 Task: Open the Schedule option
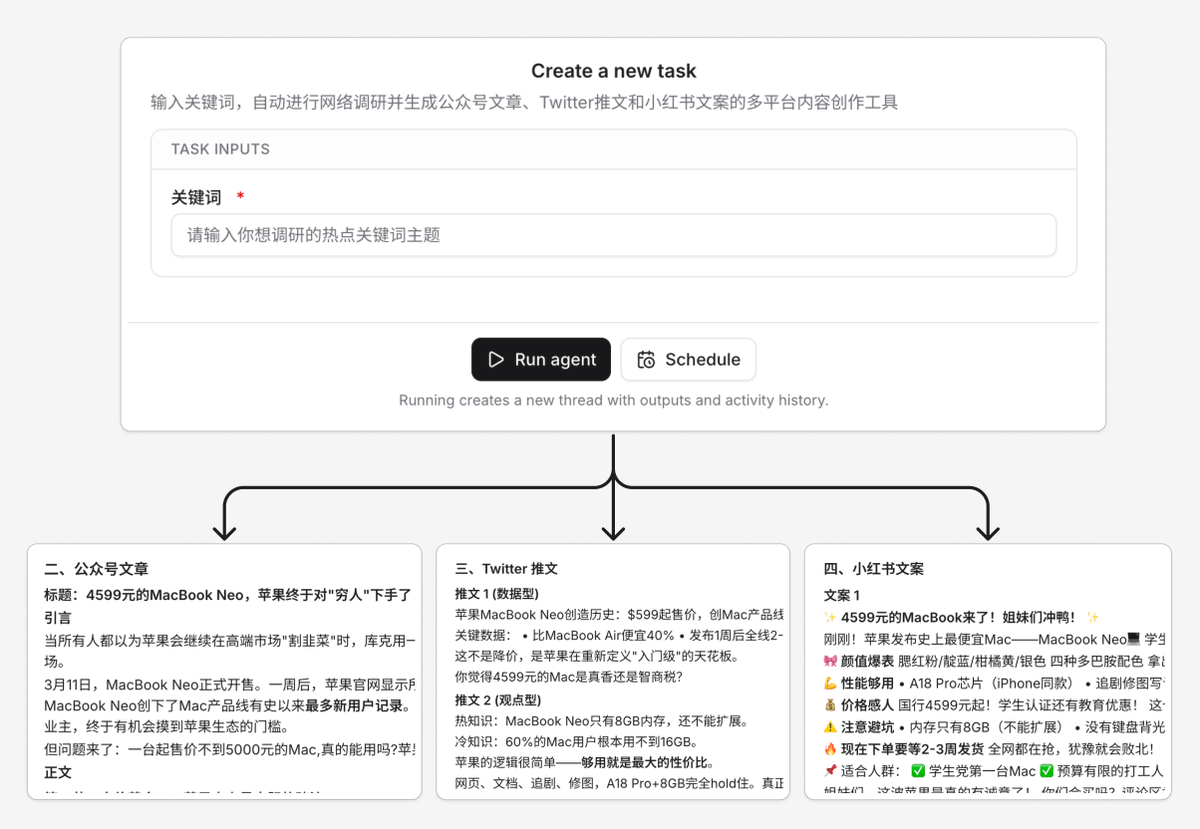click(688, 360)
